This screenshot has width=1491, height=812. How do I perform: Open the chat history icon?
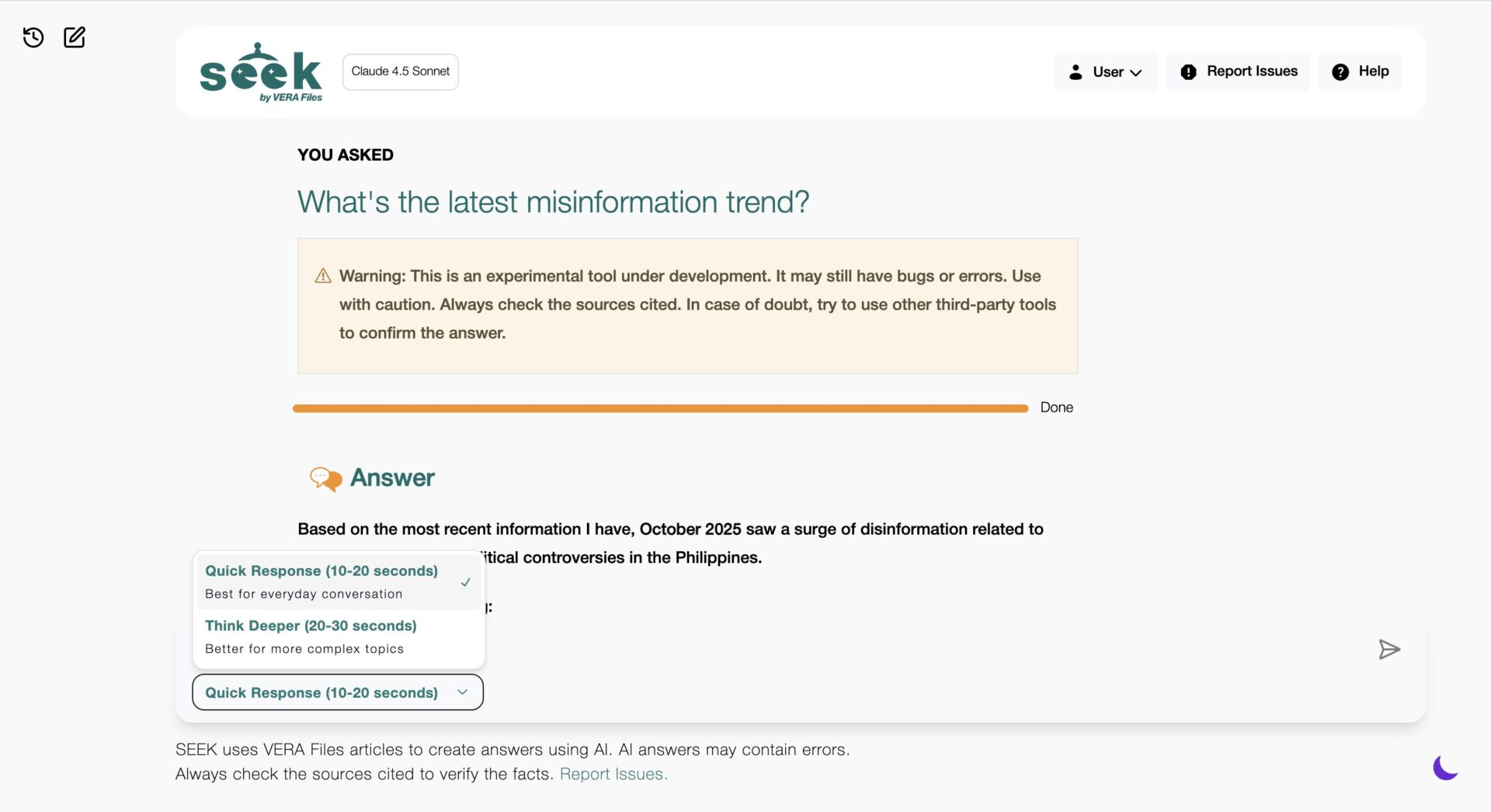pos(33,37)
